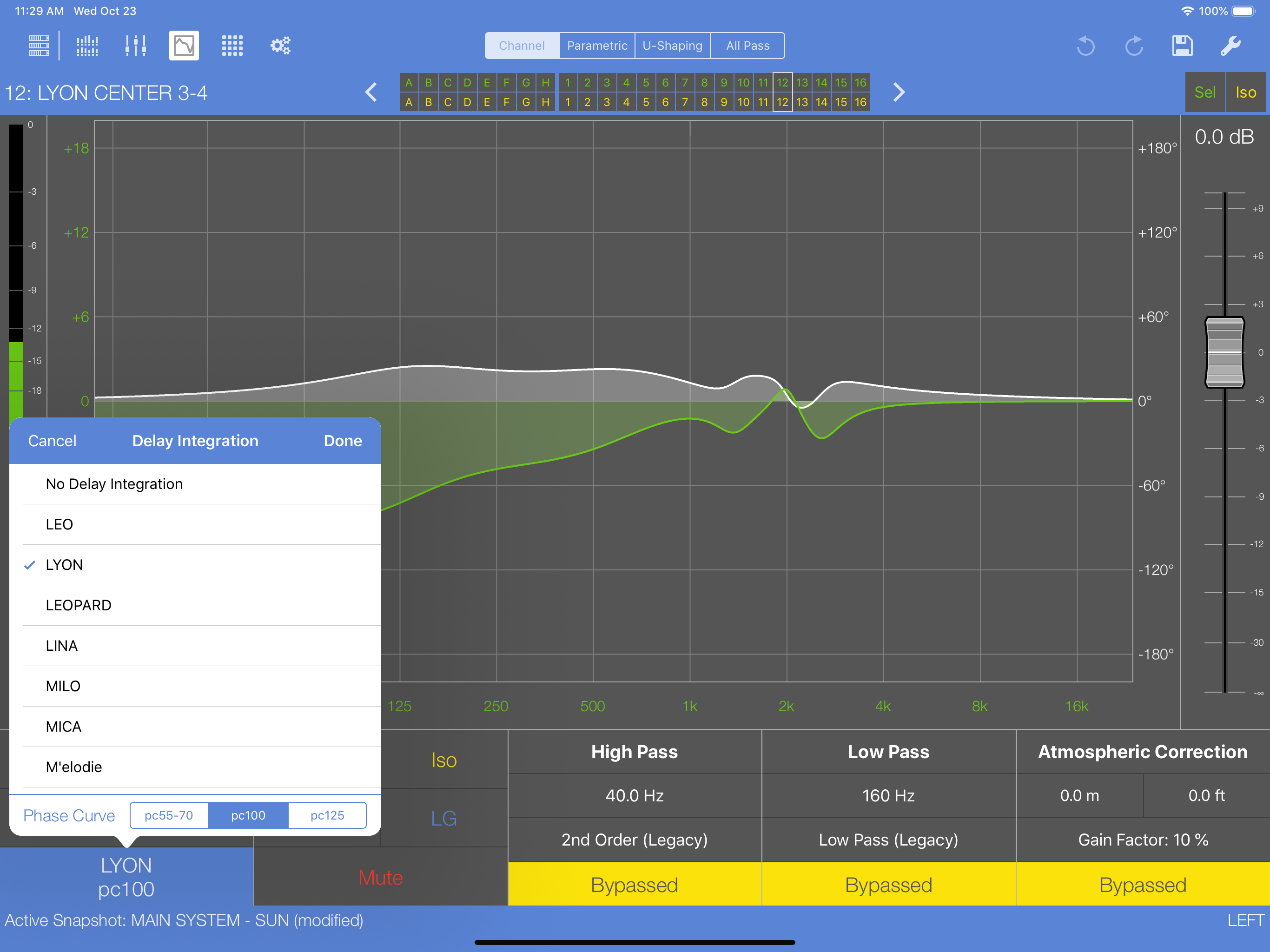The width and height of the screenshot is (1270, 952).
Task: Select pc55-70 phase curve
Action: [x=169, y=815]
